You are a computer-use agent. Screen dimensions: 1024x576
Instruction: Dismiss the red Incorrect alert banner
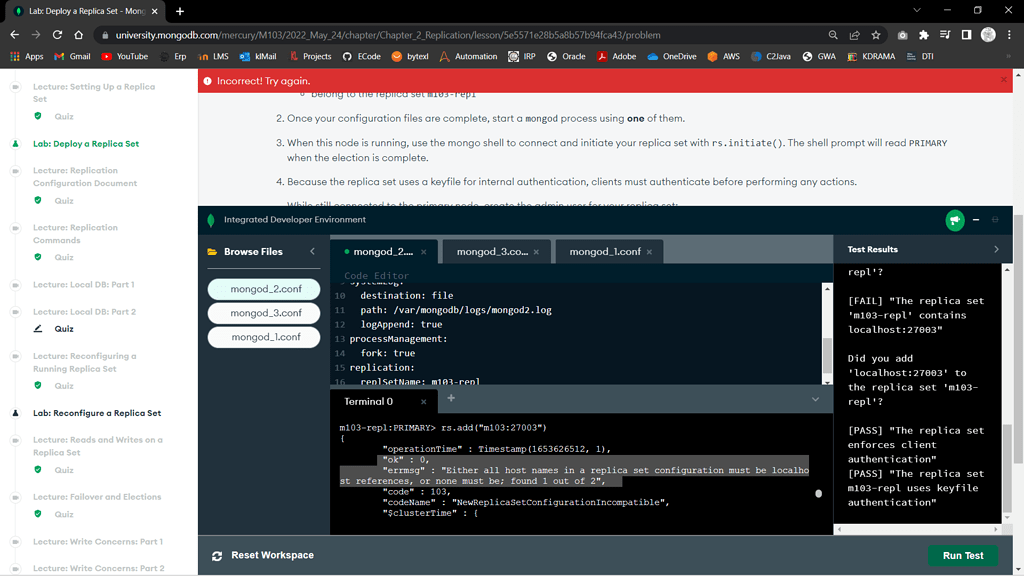(x=1004, y=80)
